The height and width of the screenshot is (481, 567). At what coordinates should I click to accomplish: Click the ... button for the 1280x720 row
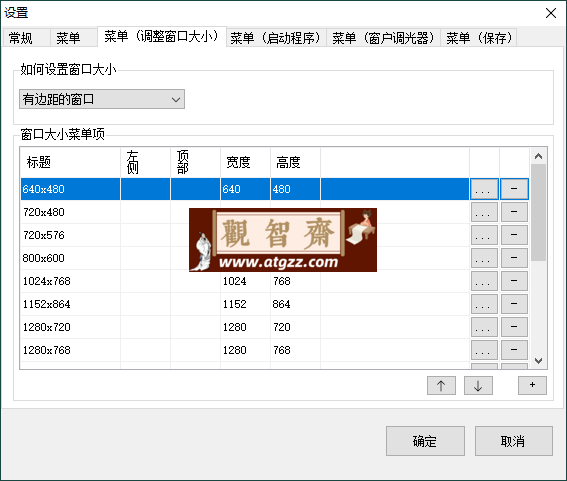tap(484, 327)
